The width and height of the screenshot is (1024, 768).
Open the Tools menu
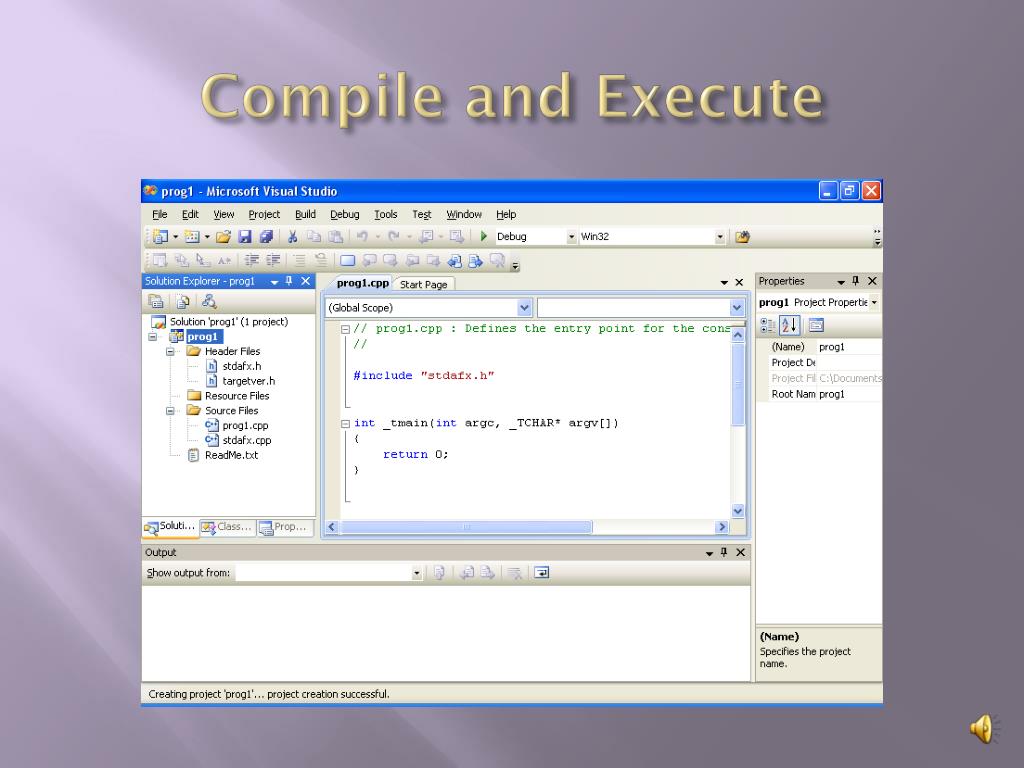(385, 214)
